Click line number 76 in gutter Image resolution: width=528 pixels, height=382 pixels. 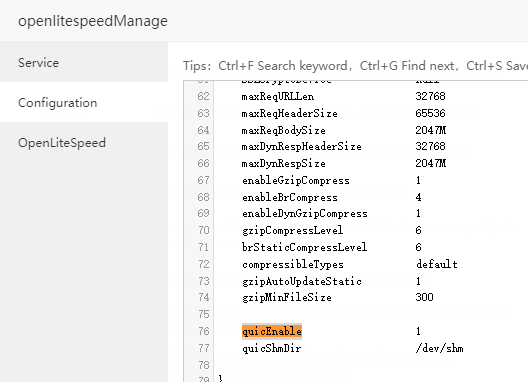[x=203, y=331]
